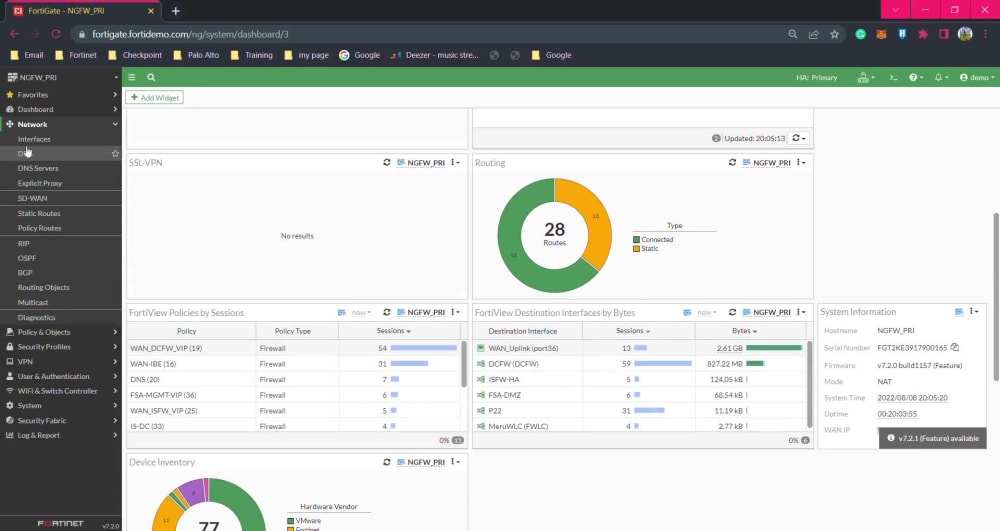This screenshot has height=531, width=1000.
Task: Open SSL-VPN widget options menu
Action: (x=455, y=163)
